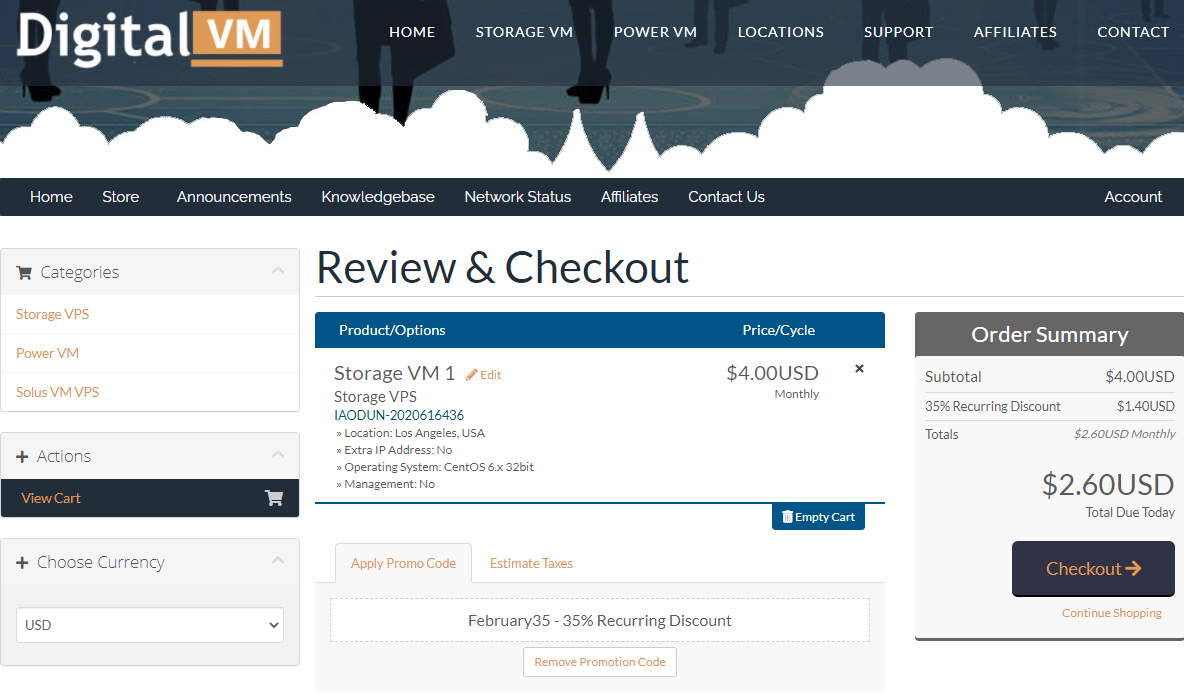This screenshot has height=695, width=1184.
Task: Open Store in the dark menu bar
Action: click(x=121, y=197)
